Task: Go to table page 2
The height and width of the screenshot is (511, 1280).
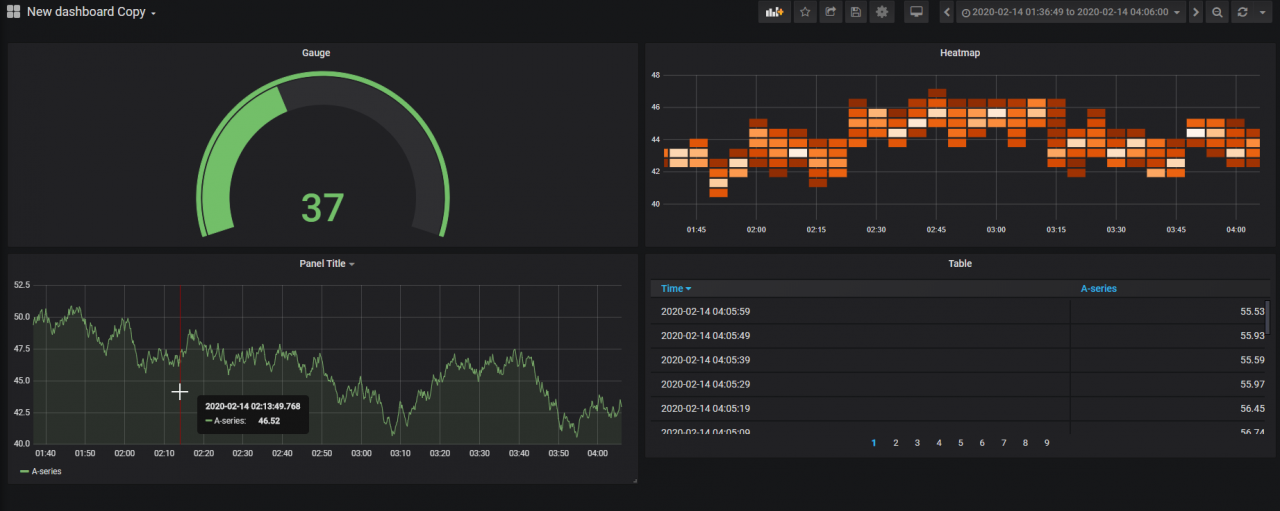Action: (x=895, y=442)
